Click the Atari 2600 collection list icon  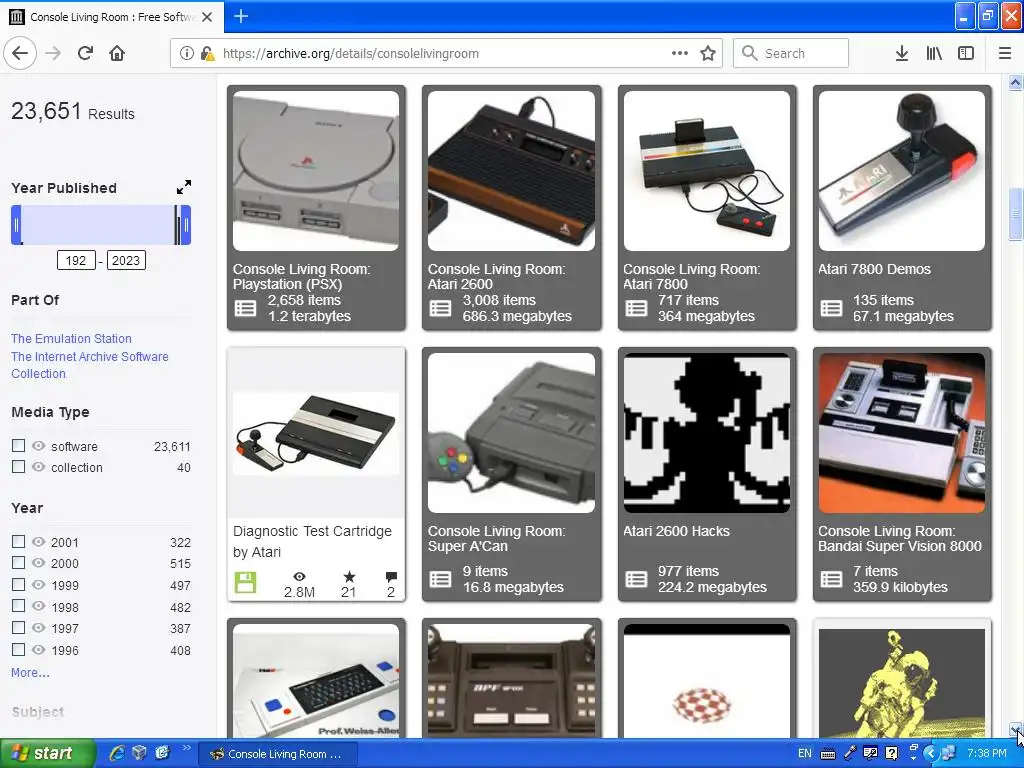point(440,308)
